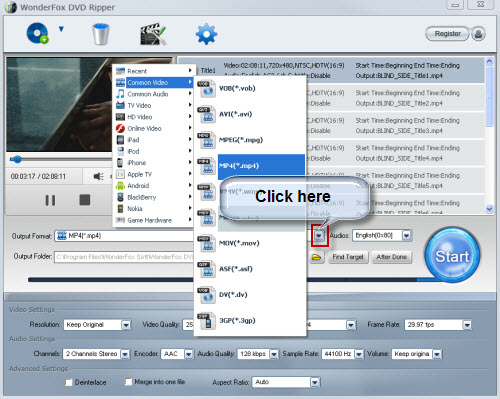Image resolution: width=500 pixels, height=399 pixels.
Task: Open the Encoder AAC dropdown
Action: tap(188, 354)
